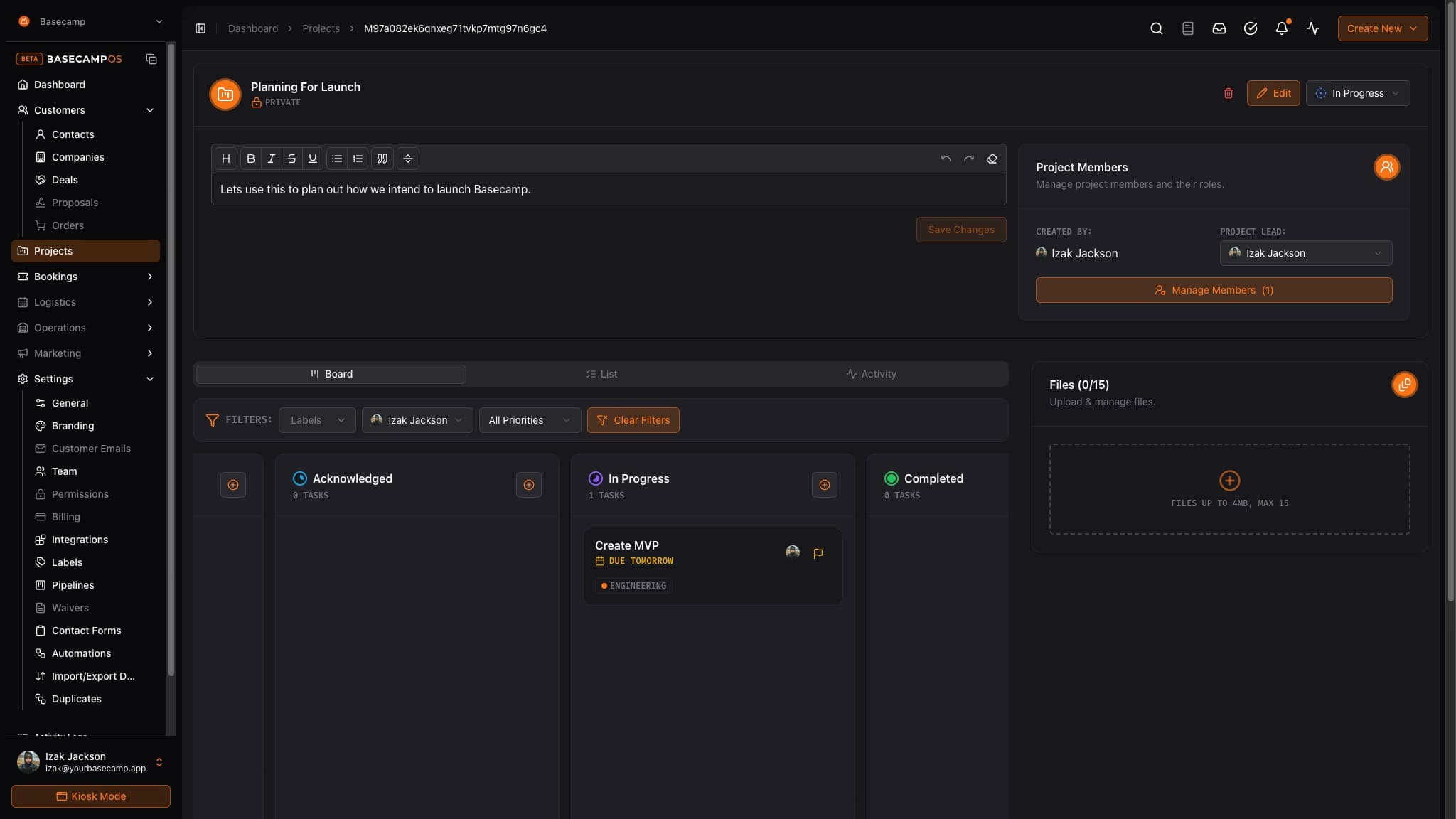Click the Edit project button
This screenshot has width=1456, height=819.
click(x=1273, y=93)
